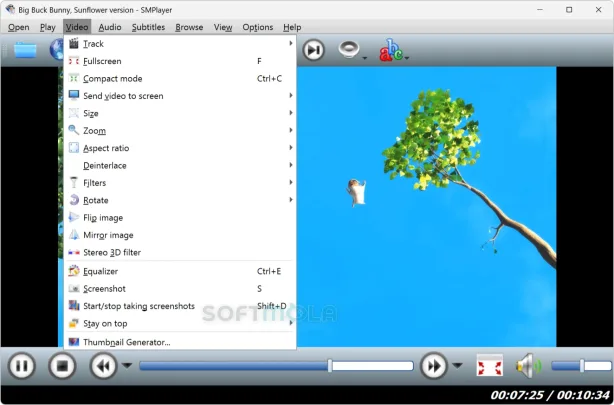Click the playback time display 00:07:25 / 00:10:34

click(x=550, y=395)
